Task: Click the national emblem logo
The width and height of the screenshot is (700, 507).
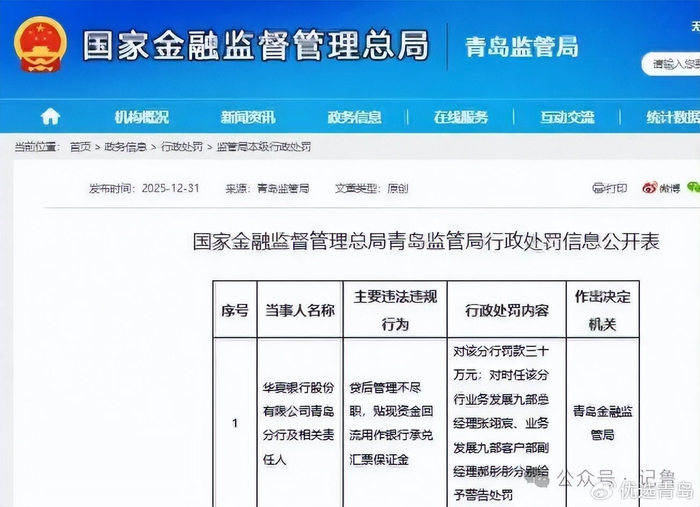Action: pos(40,45)
